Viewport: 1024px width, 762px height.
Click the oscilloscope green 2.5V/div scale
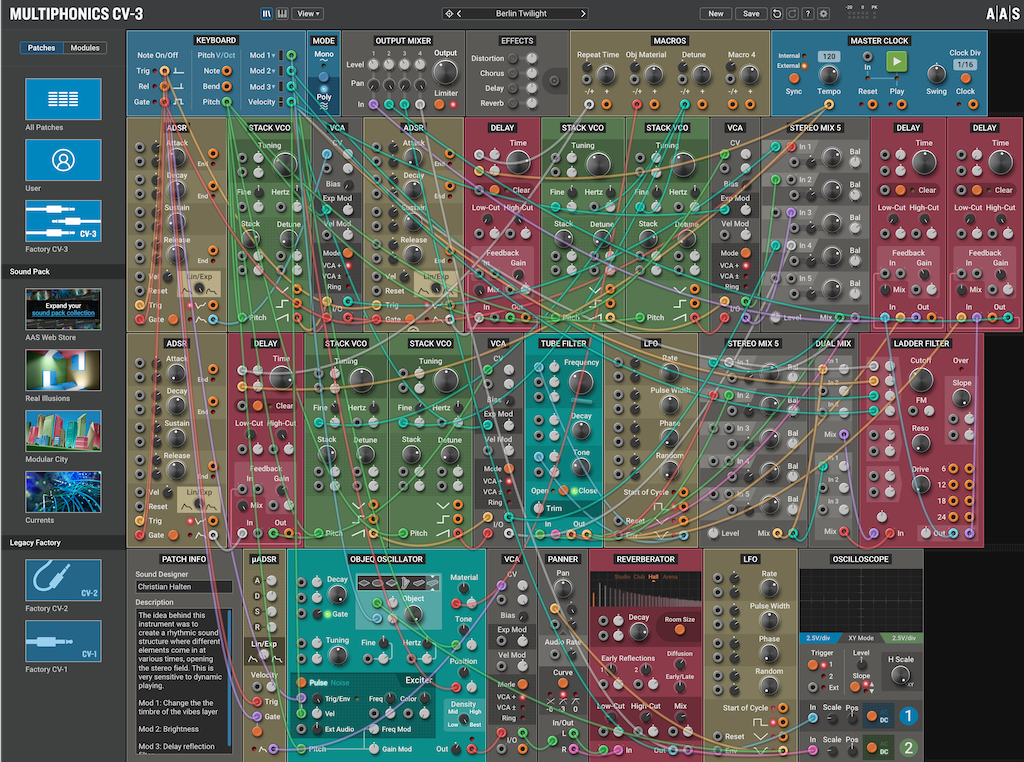pos(903,638)
